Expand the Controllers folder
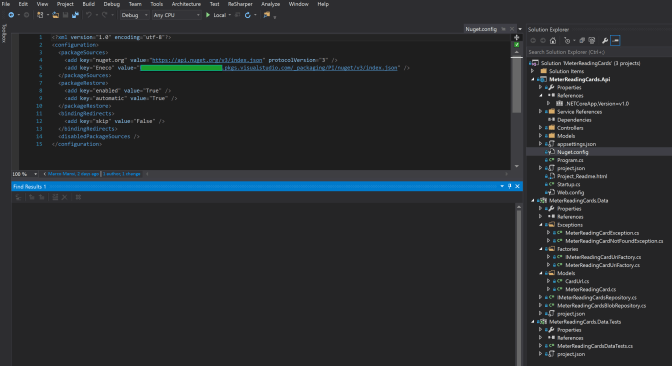The width and height of the screenshot is (672, 366). [540, 128]
